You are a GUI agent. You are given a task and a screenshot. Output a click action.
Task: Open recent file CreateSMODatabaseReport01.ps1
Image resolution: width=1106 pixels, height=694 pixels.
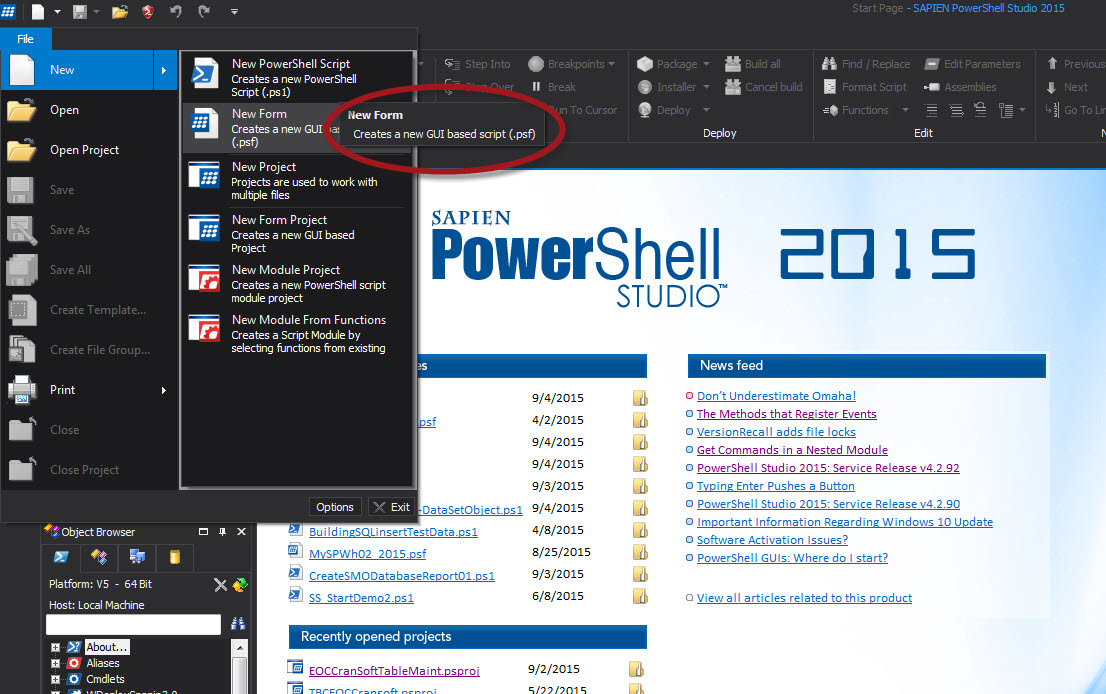pyautogui.click(x=401, y=576)
